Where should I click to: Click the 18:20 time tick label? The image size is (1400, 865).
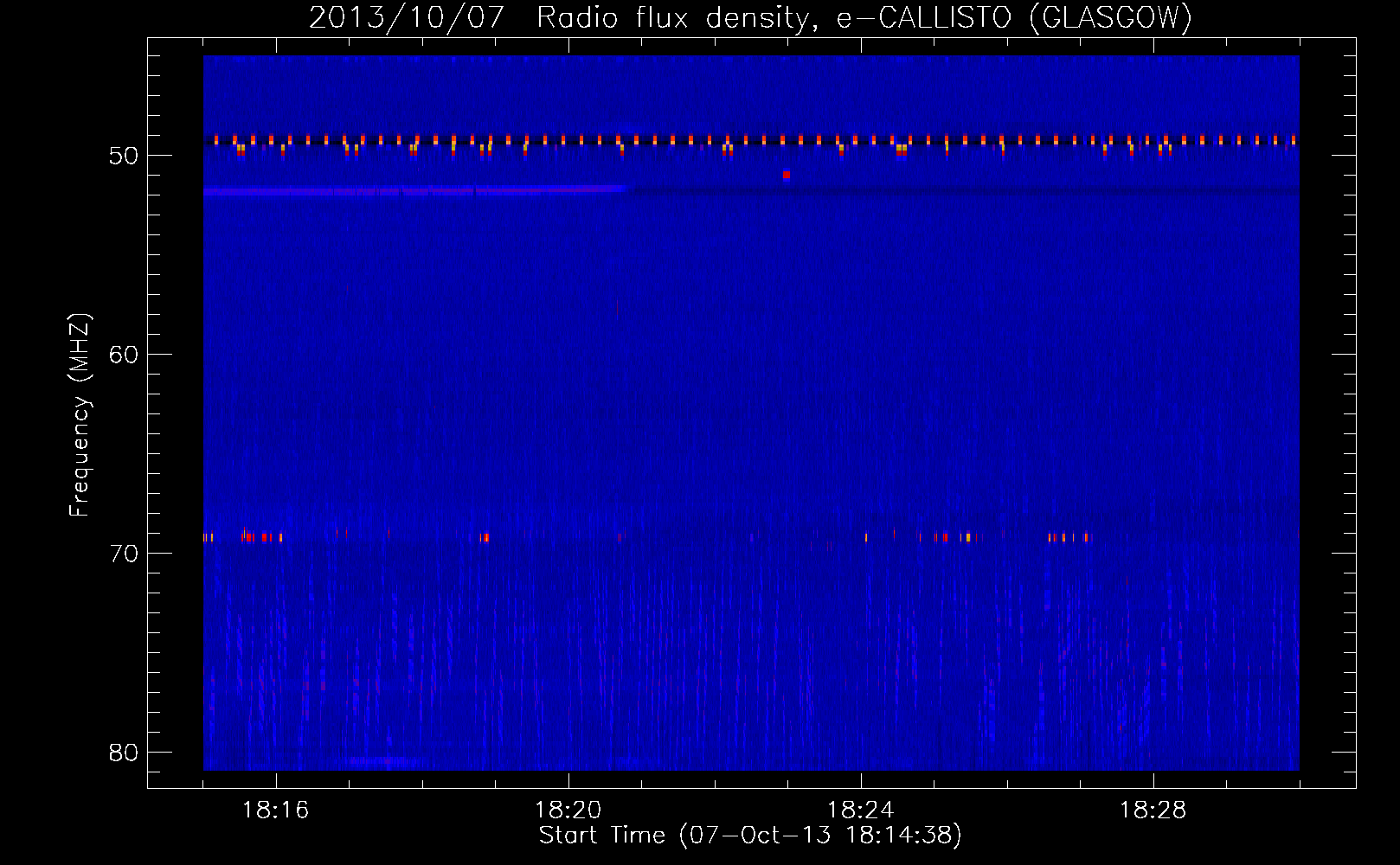[x=568, y=811]
